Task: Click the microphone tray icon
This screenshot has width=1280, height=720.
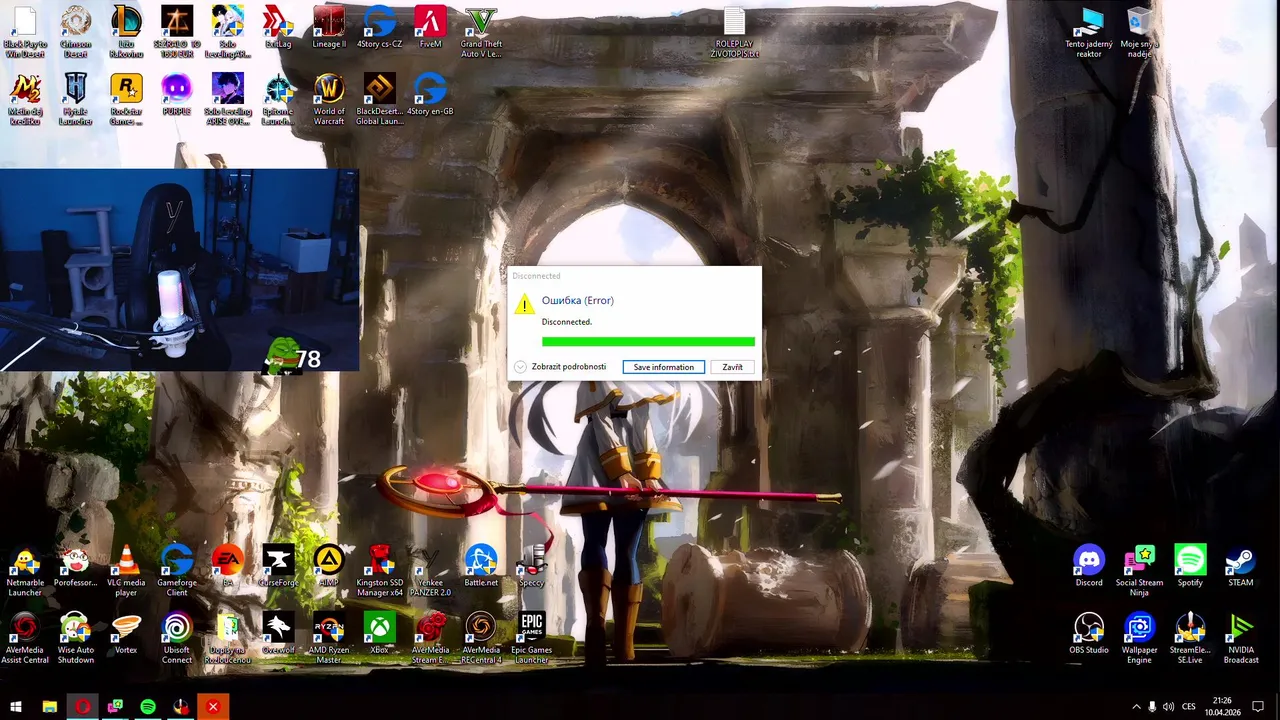Action: (1152, 707)
